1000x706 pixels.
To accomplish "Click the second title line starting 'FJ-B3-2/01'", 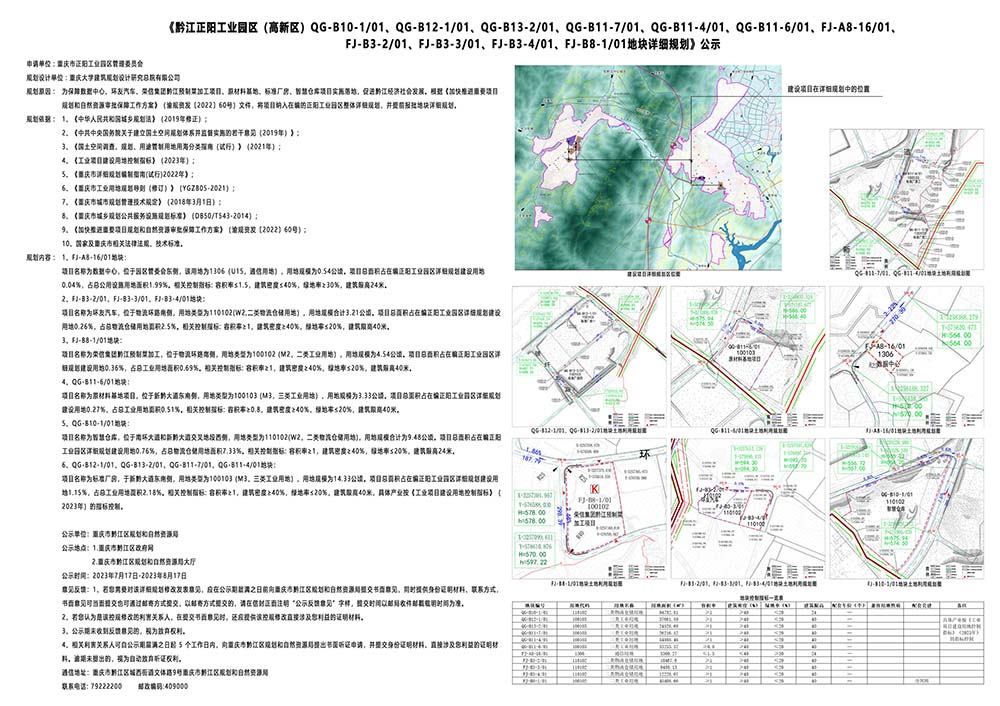I will tap(532, 45).
